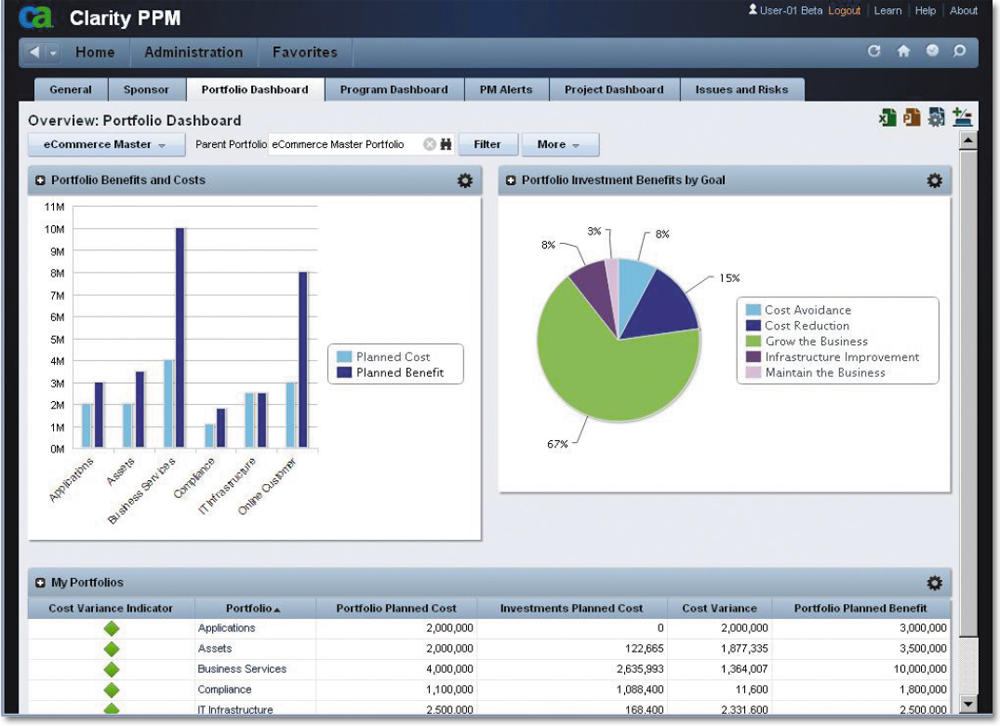This screenshot has height=726, width=1000.
Task: Toggle the My Portfolios panel expander
Action: pos(40,583)
